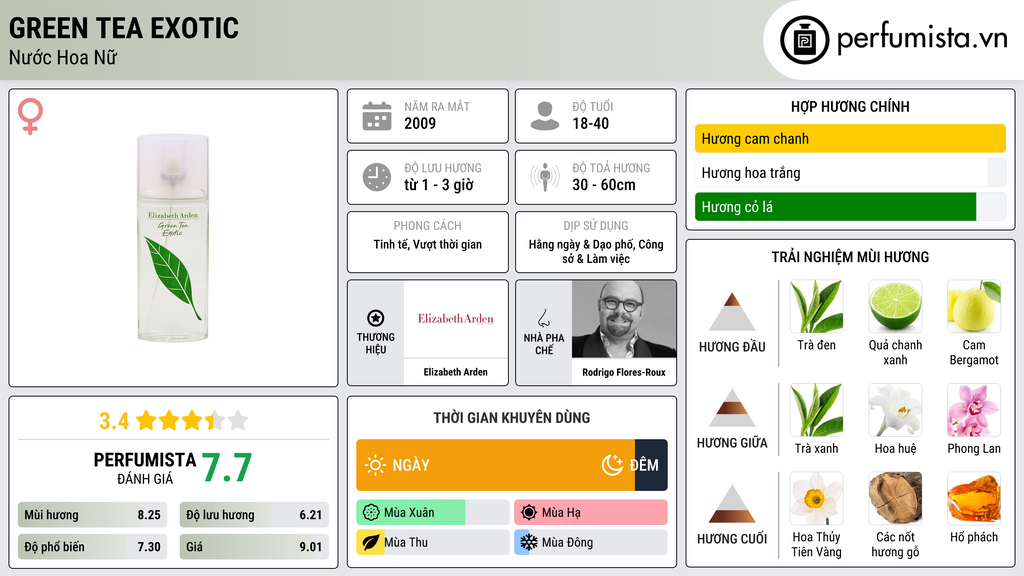Click the Nước Hoa Nữ subtitle
The height and width of the screenshot is (576, 1024).
(63, 58)
